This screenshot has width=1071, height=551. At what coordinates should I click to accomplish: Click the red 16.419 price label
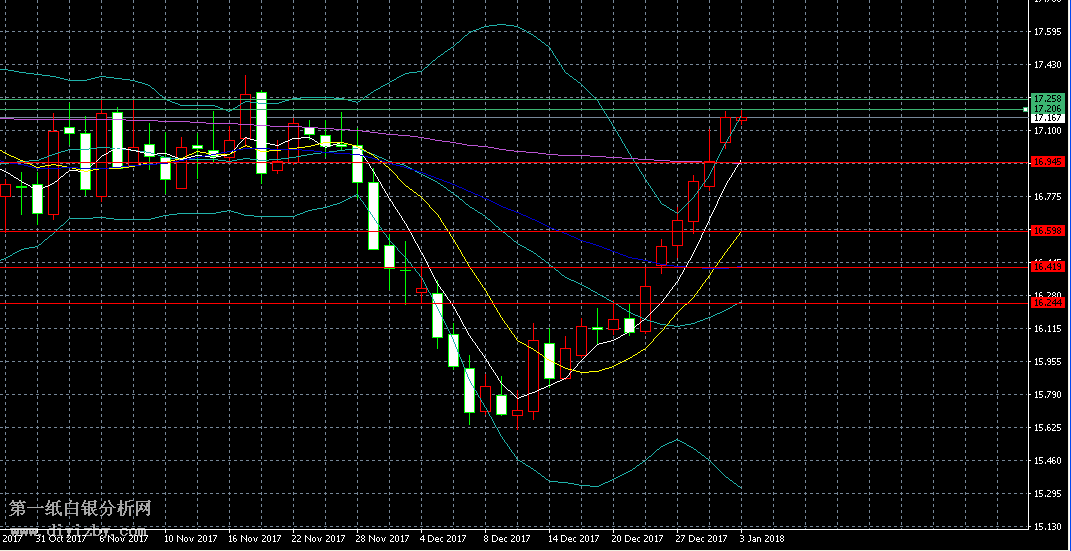(1048, 266)
